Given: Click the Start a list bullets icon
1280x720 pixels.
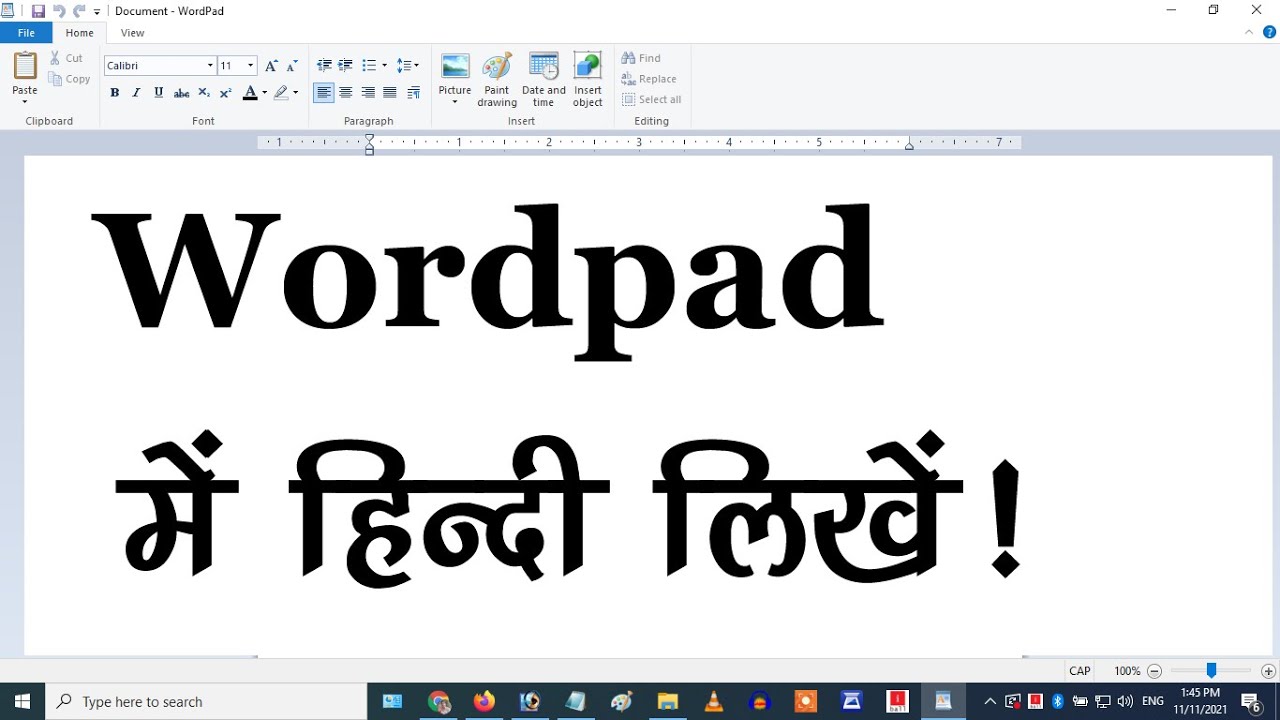Looking at the screenshot, I should coord(369,66).
